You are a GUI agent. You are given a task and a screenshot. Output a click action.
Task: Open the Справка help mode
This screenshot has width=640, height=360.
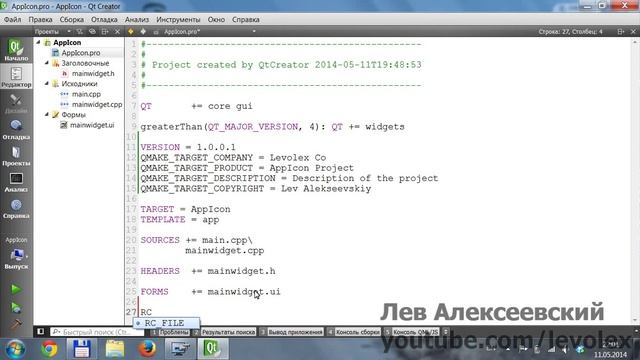(16, 209)
